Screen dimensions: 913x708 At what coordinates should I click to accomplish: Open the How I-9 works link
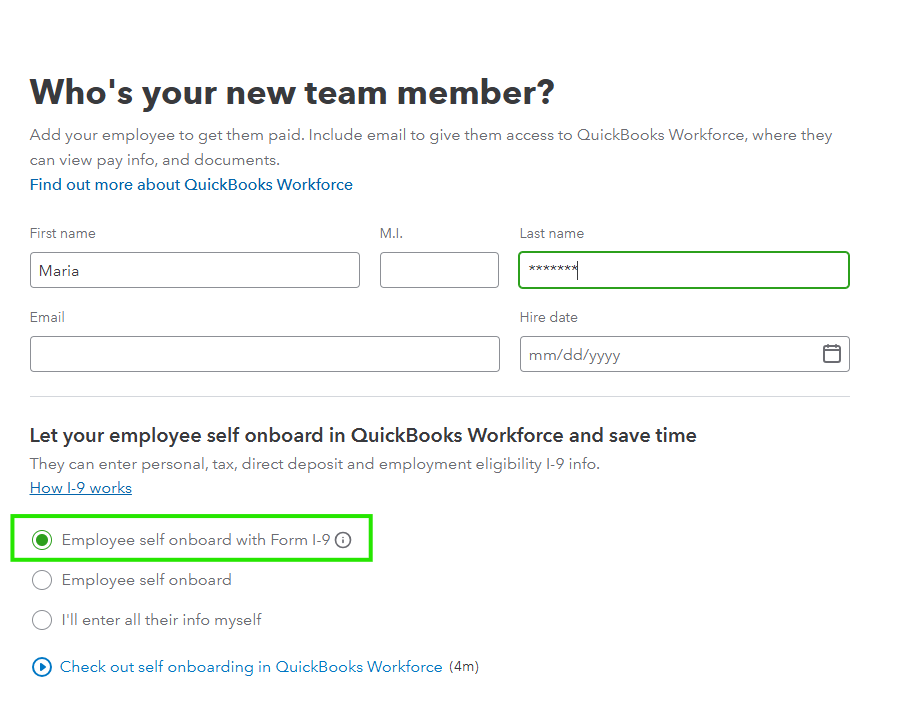(80, 488)
